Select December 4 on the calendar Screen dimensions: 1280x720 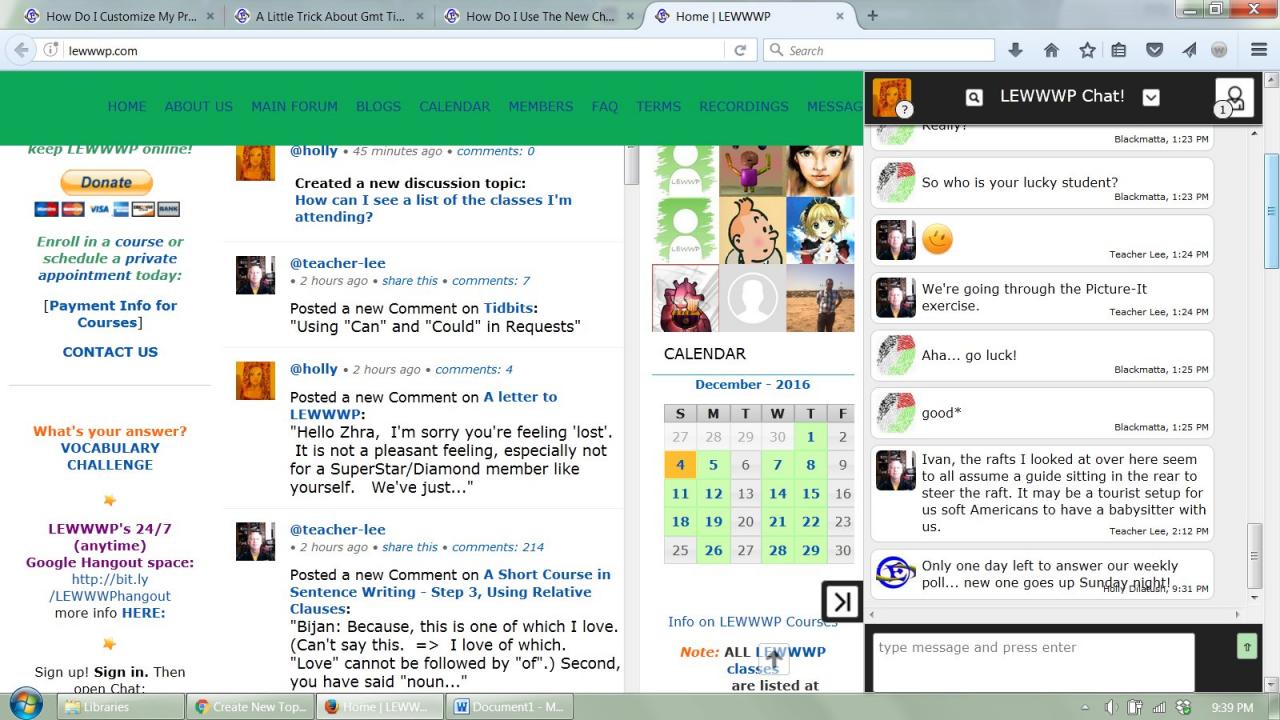tap(680, 465)
